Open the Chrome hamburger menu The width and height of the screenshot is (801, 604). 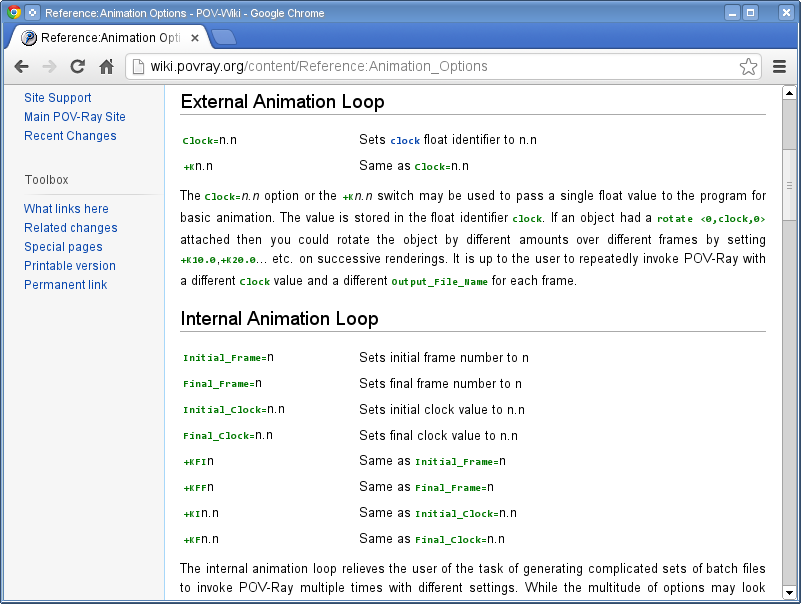780,67
